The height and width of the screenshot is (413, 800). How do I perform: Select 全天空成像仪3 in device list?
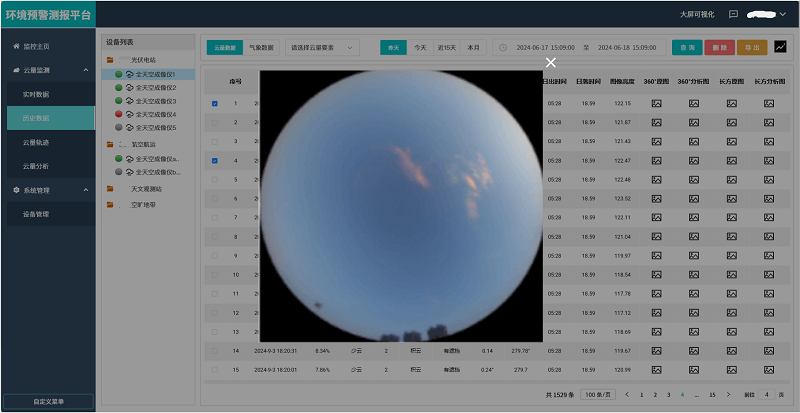[x=155, y=101]
